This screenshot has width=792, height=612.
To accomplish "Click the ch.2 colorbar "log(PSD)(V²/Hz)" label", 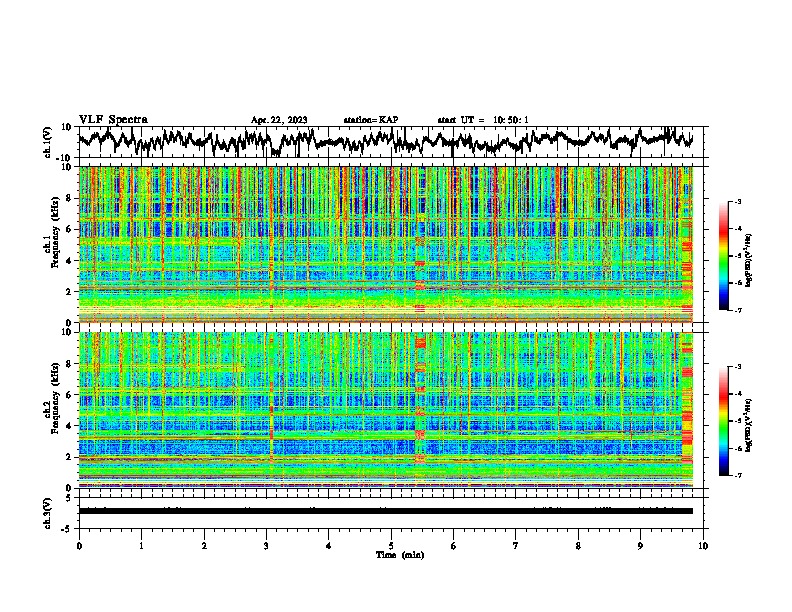I will click(749, 425).
